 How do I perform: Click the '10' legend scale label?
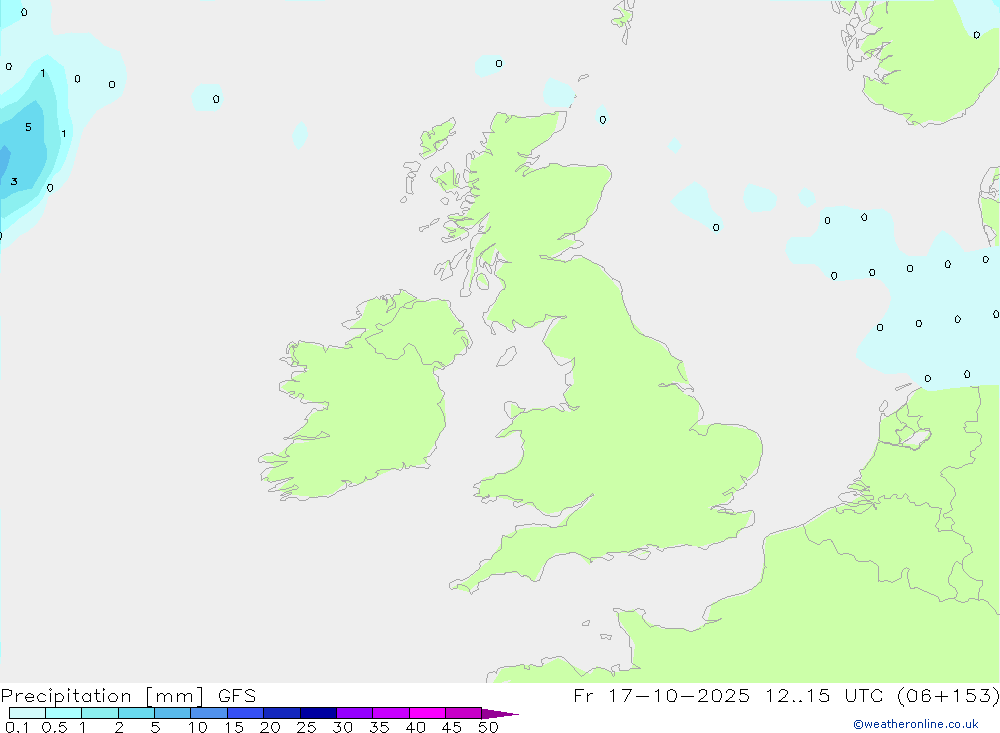(x=198, y=727)
